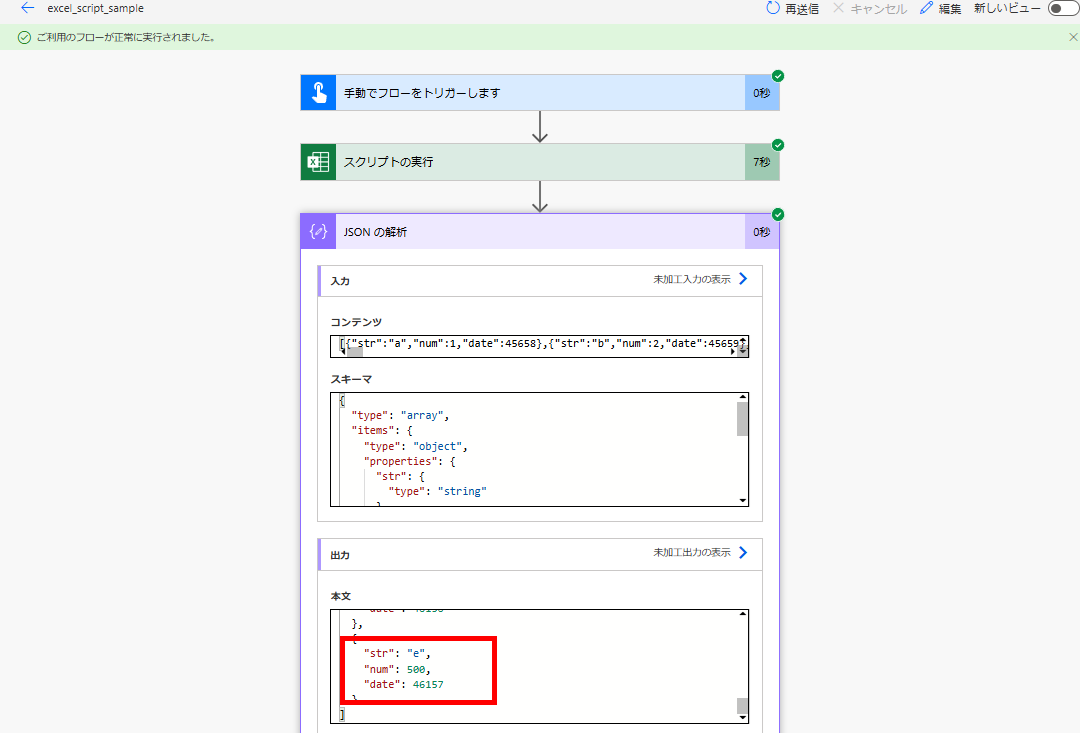Collapse the 手動でフローをトリガーします step card

pos(540,92)
